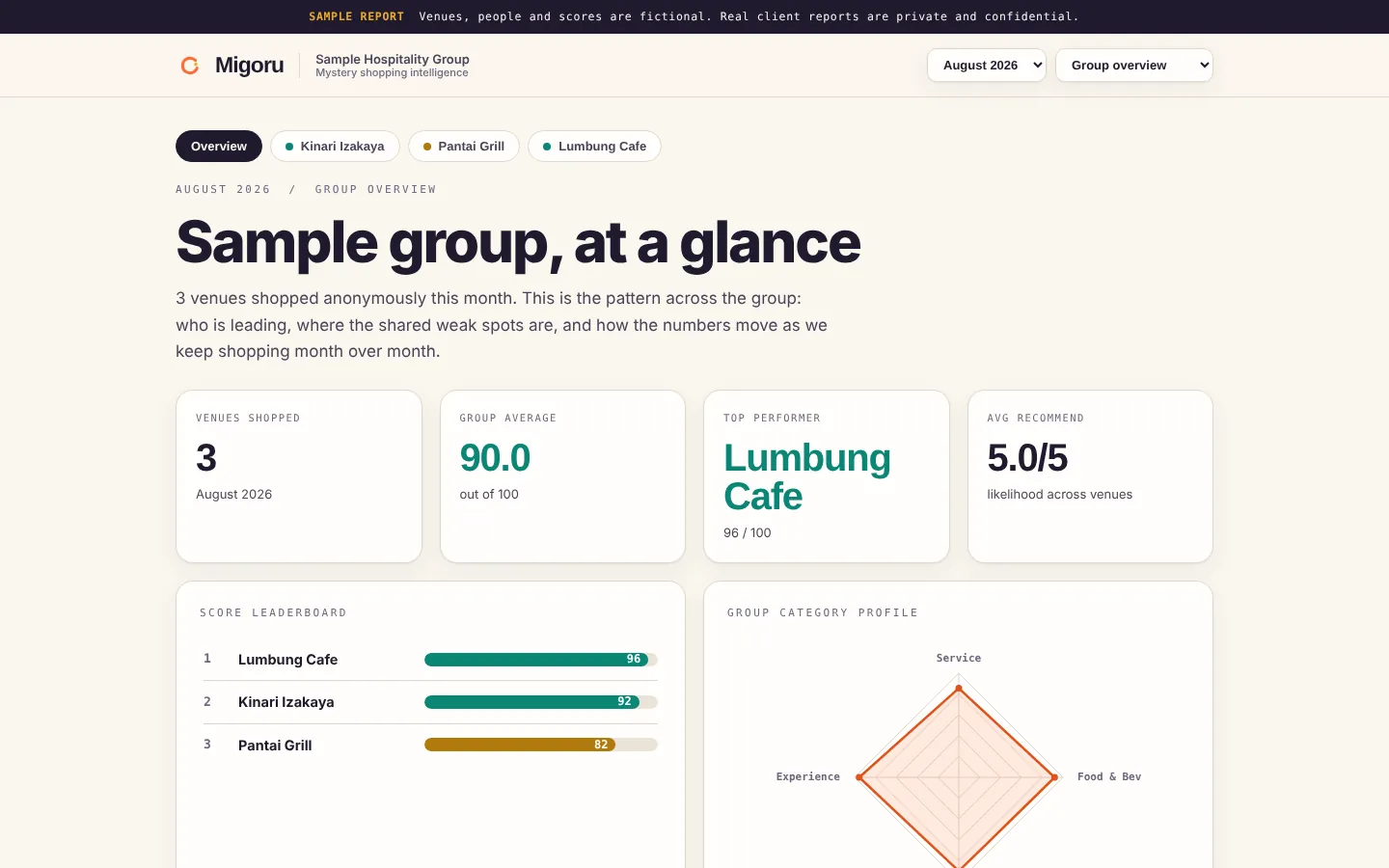Click the Migoru logo icon
1389x868 pixels.
190,66
